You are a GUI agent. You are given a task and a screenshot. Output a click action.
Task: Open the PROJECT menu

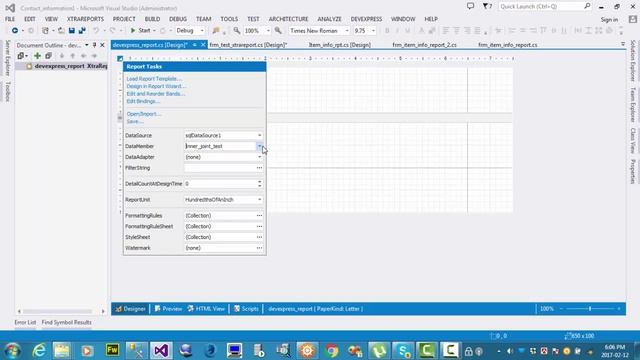(x=124, y=19)
